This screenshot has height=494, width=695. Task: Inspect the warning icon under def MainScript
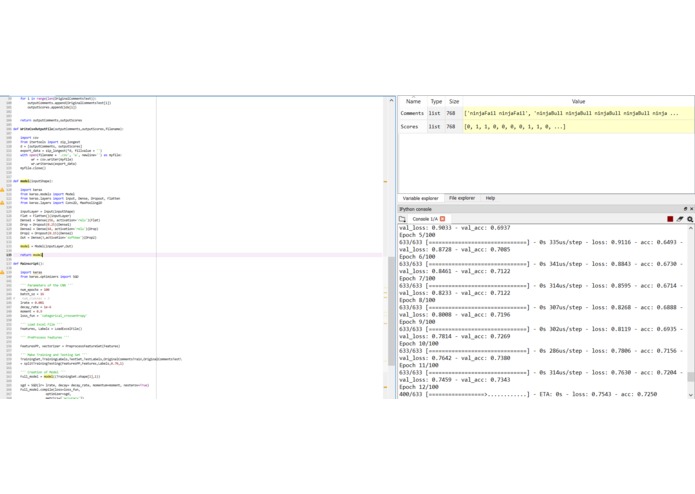pos(2,272)
